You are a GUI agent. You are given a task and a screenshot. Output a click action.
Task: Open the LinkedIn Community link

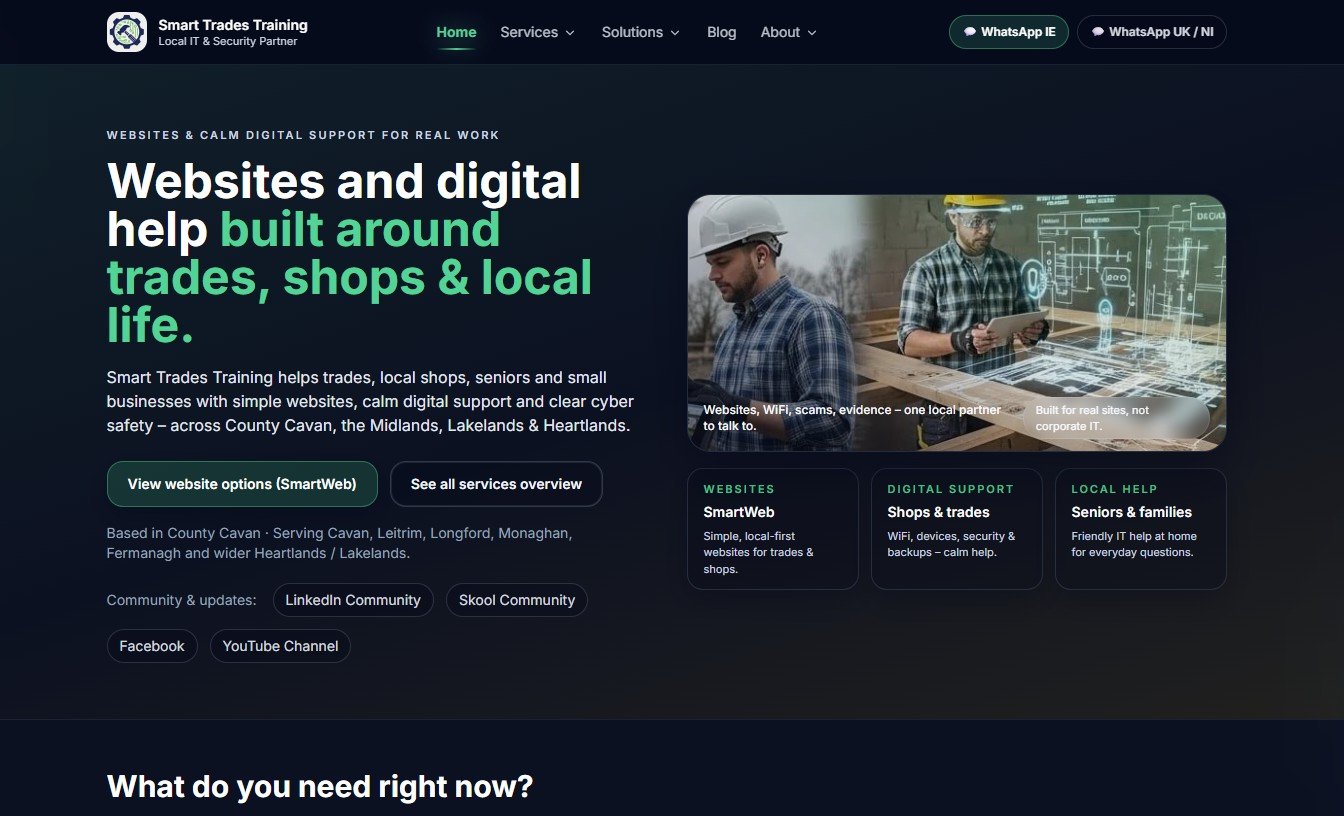pyautogui.click(x=353, y=600)
